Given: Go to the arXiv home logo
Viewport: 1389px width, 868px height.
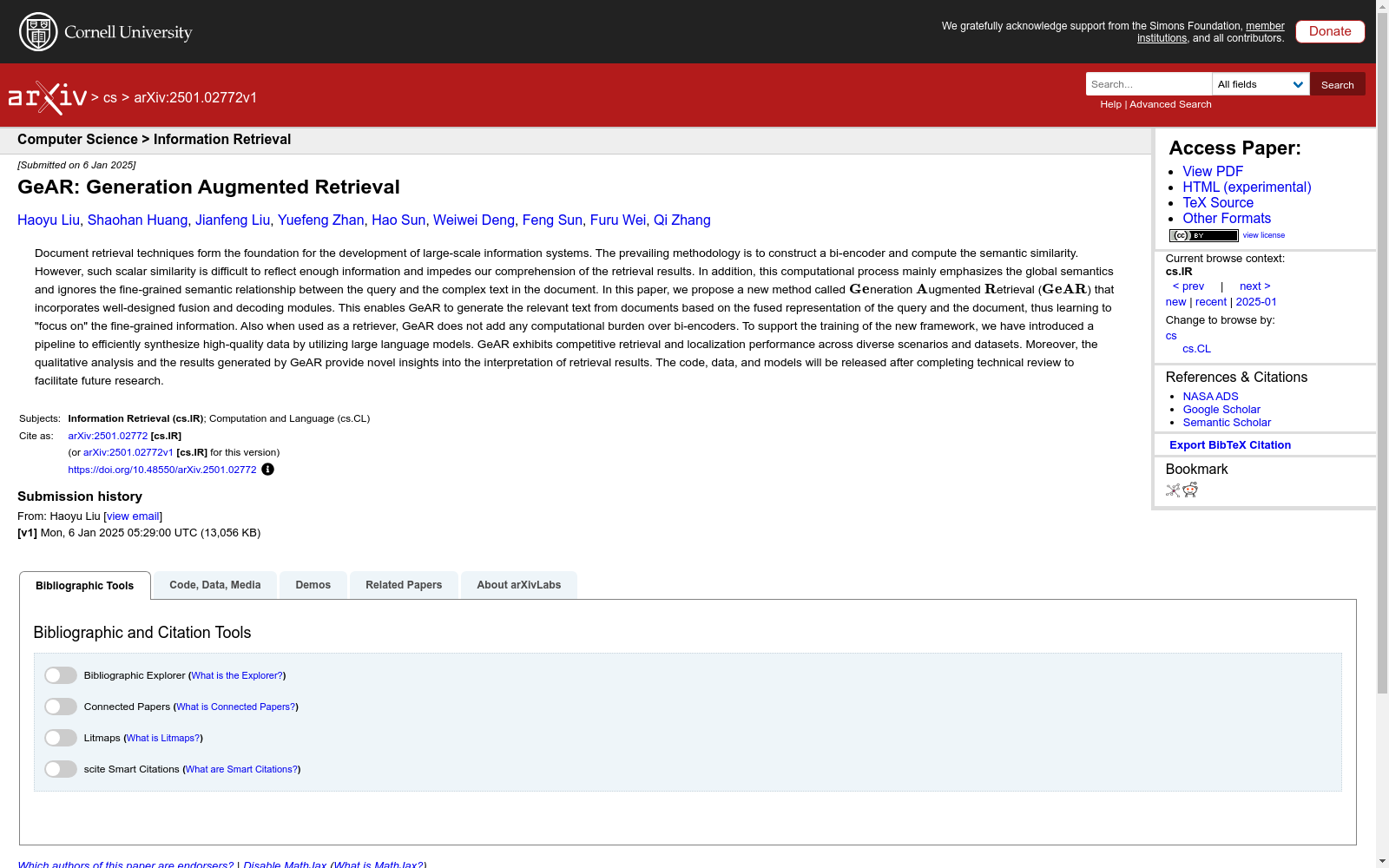Looking at the screenshot, I should (48, 98).
